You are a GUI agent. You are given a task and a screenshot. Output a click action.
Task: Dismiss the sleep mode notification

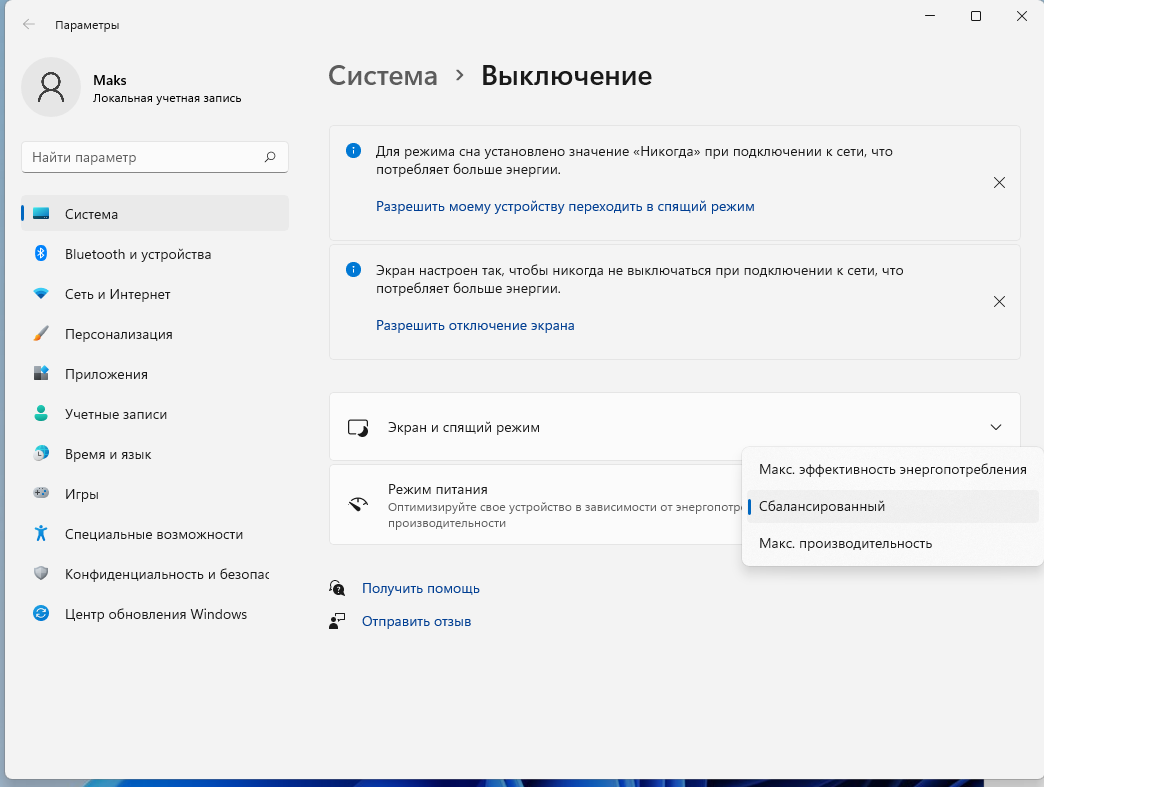[998, 183]
